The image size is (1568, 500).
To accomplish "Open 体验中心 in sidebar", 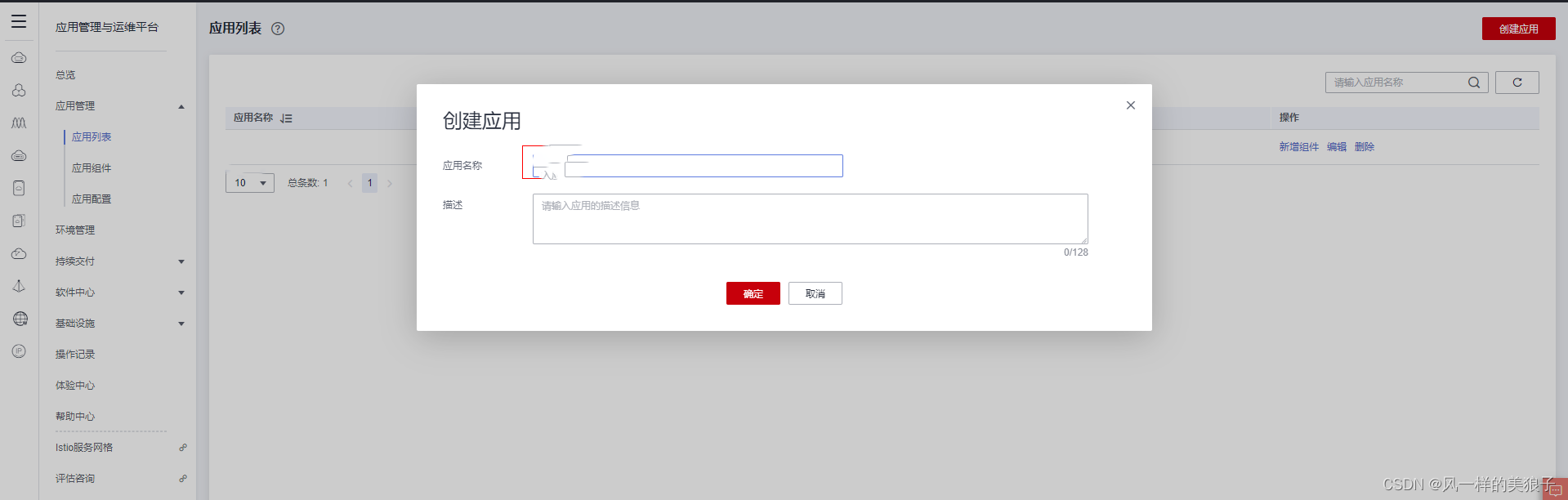I will point(75,386).
